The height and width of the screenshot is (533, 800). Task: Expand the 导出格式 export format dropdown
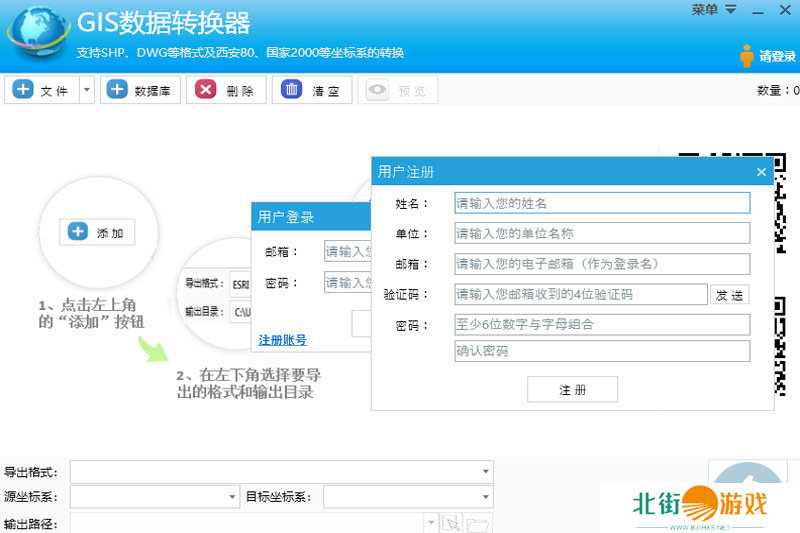tap(486, 471)
